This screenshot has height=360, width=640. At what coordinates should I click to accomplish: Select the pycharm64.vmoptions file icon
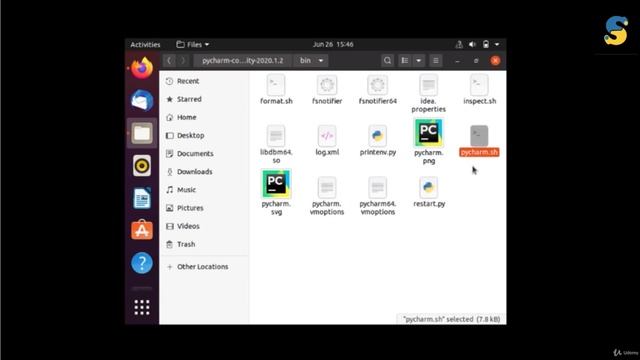(378, 187)
